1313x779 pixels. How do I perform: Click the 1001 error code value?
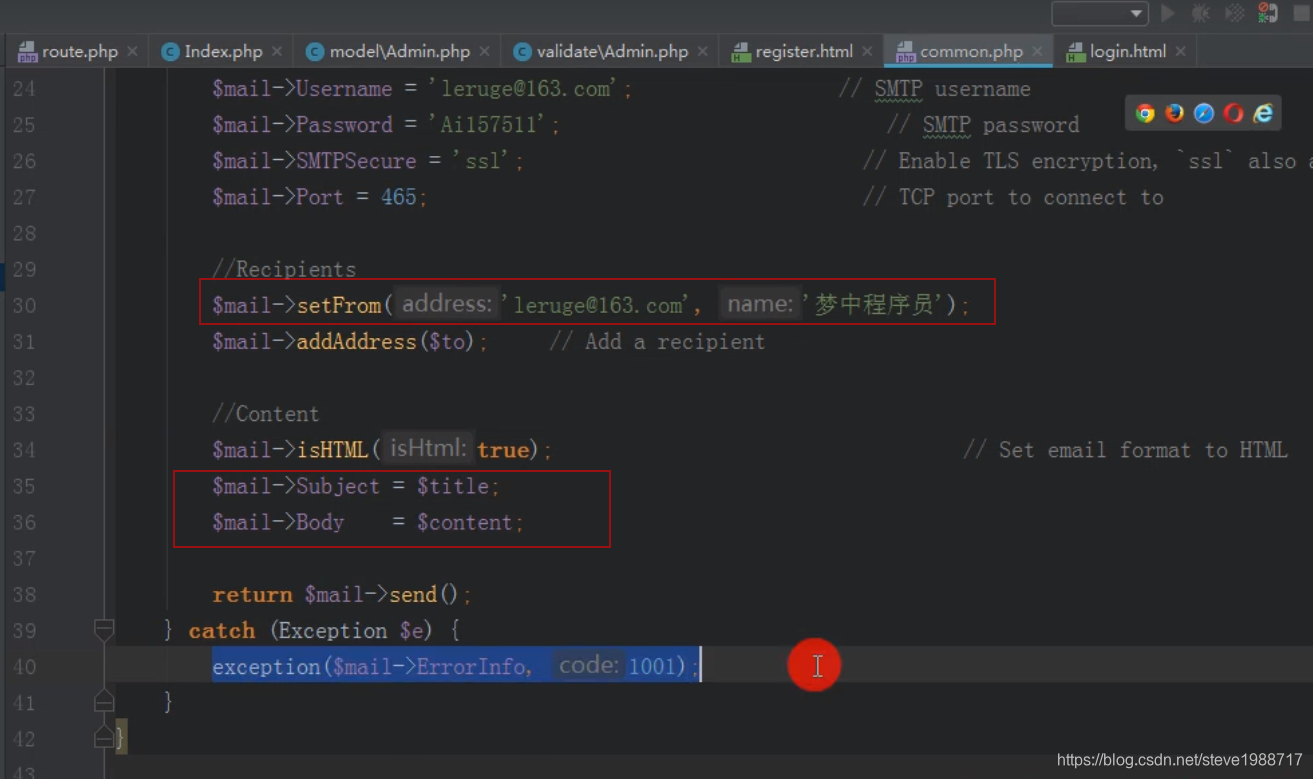tap(650, 666)
